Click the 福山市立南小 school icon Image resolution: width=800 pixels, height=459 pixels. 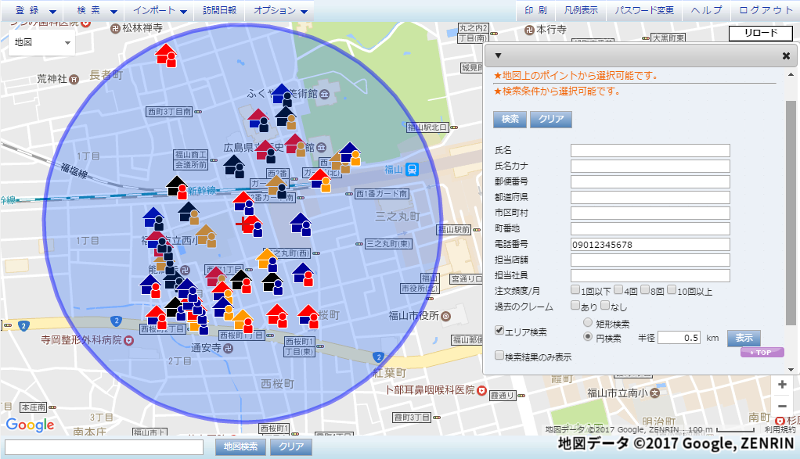point(655,393)
